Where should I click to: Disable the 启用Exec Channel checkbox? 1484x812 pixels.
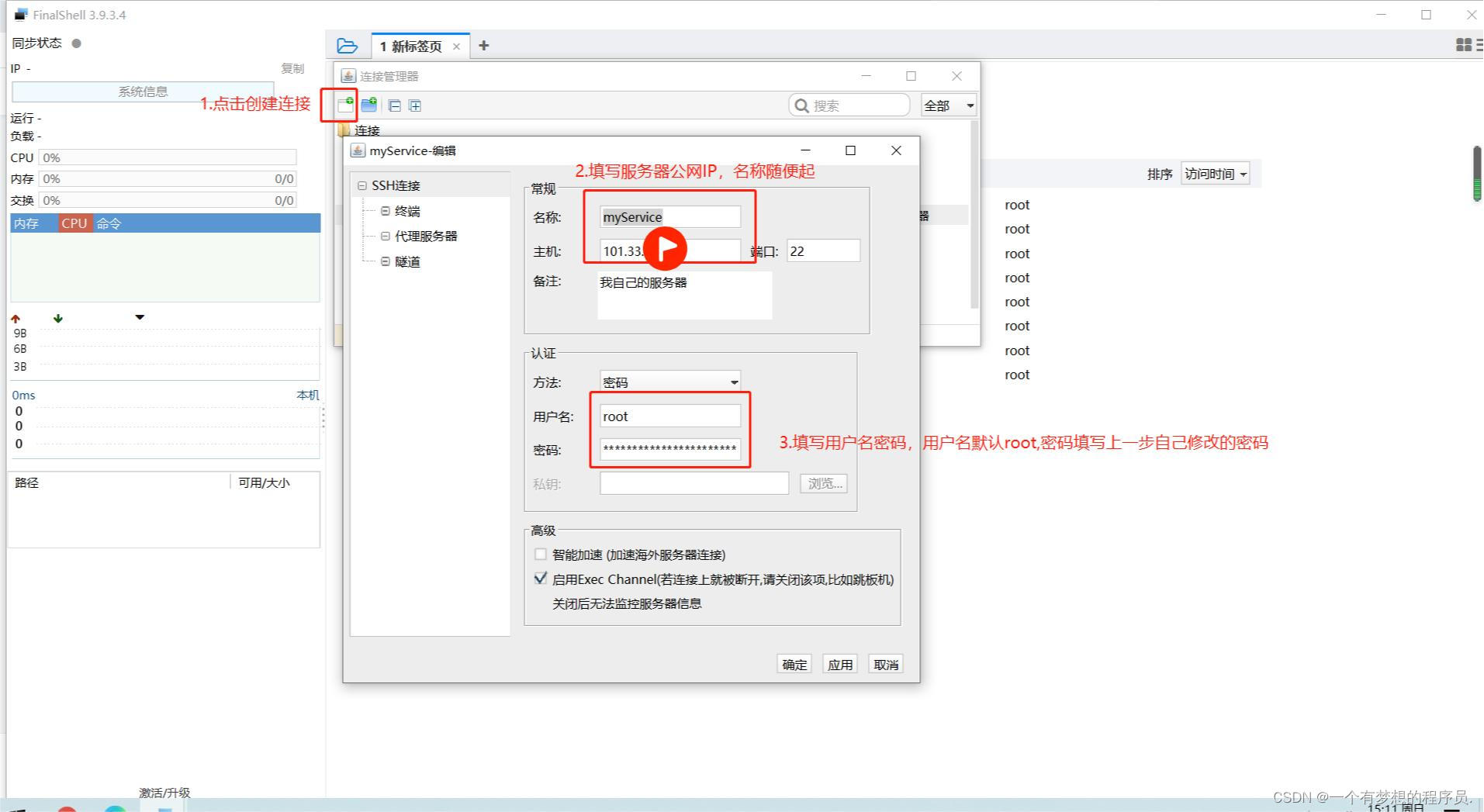(x=541, y=579)
